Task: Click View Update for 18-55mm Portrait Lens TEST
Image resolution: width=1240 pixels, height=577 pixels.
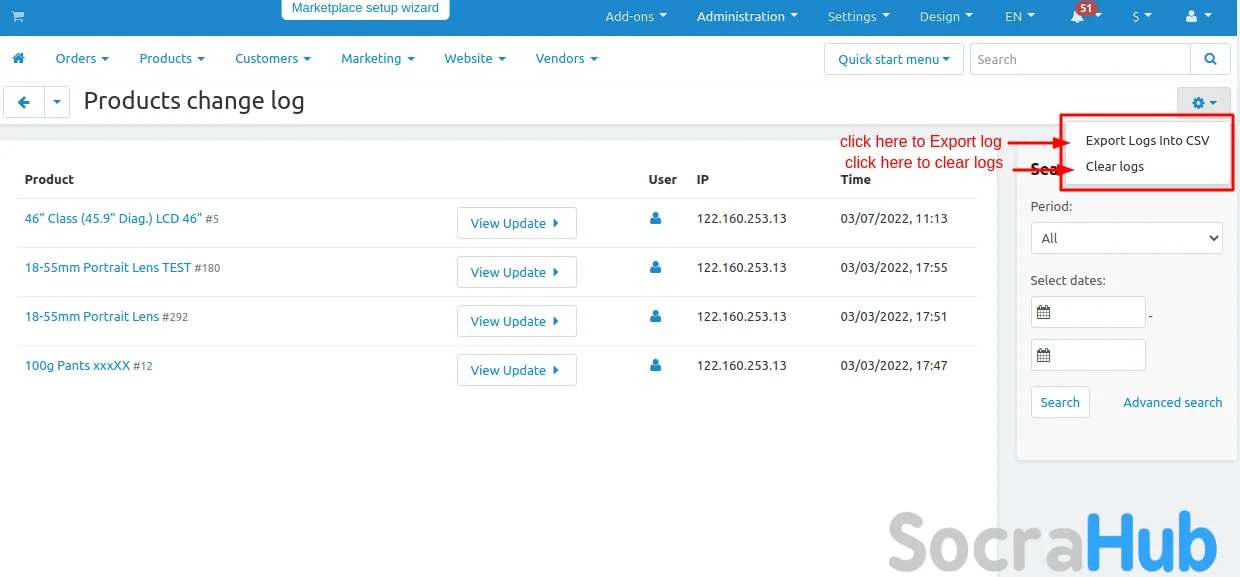Action: pos(516,272)
